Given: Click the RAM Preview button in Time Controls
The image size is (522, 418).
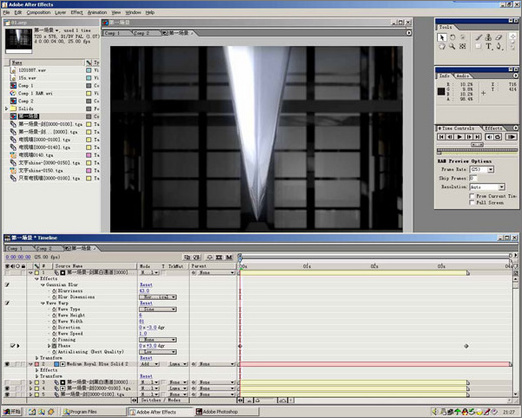Looking at the screenshot, I should 511,137.
